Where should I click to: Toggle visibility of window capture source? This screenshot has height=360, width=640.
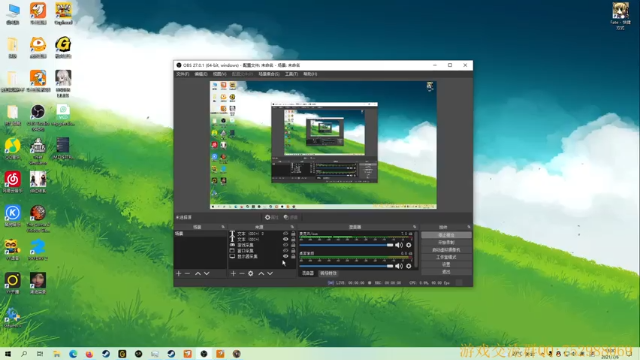point(285,251)
